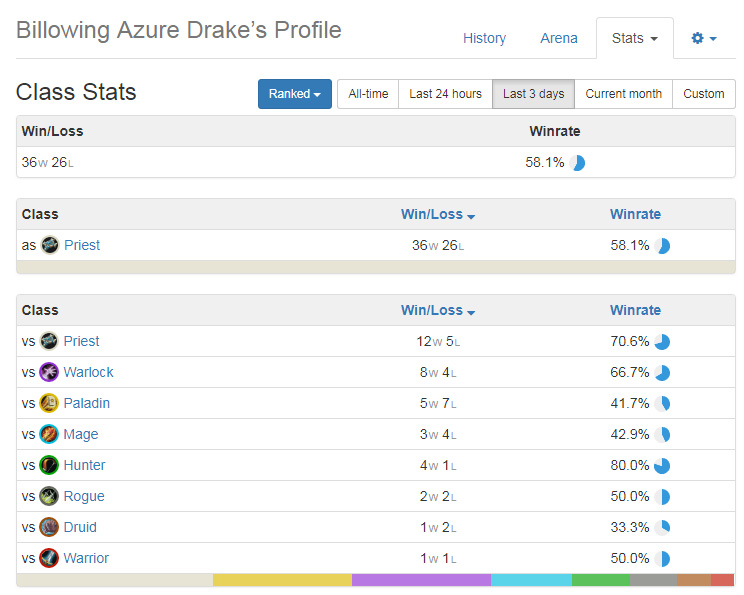Click the Rogue row 50.0% pie icon
This screenshot has height=595, width=744.
click(x=662, y=497)
